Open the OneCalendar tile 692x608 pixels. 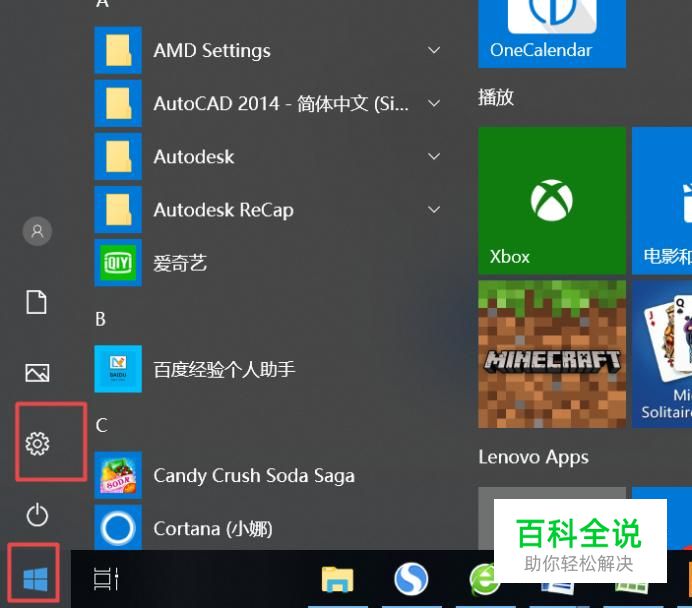pyautogui.click(x=552, y=34)
